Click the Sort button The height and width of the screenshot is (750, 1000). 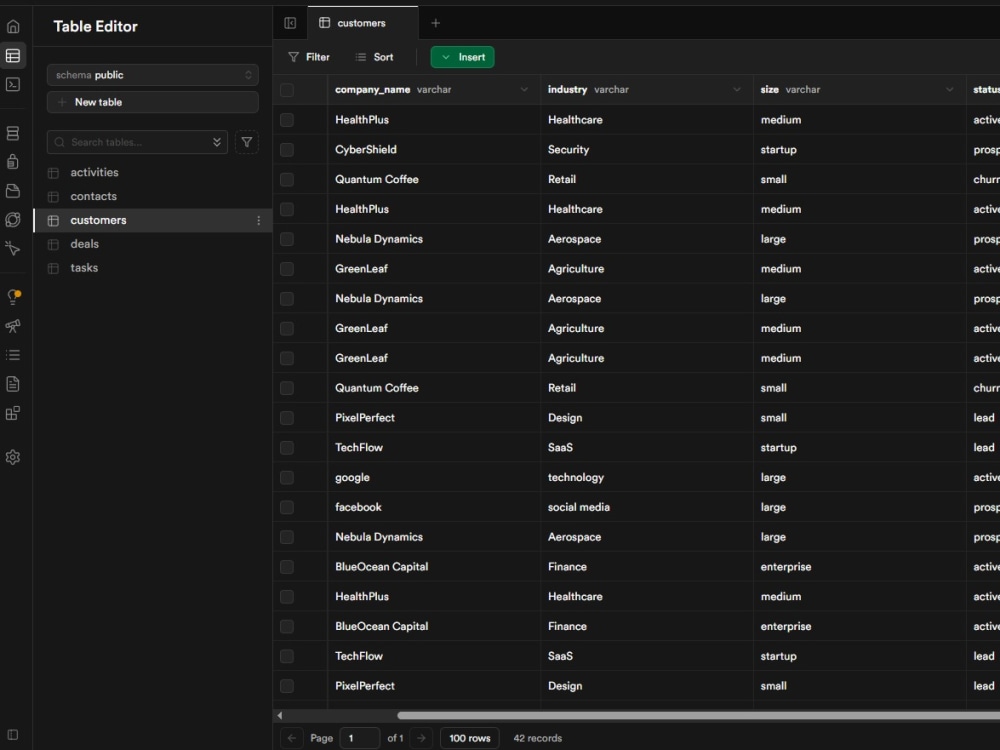point(374,57)
